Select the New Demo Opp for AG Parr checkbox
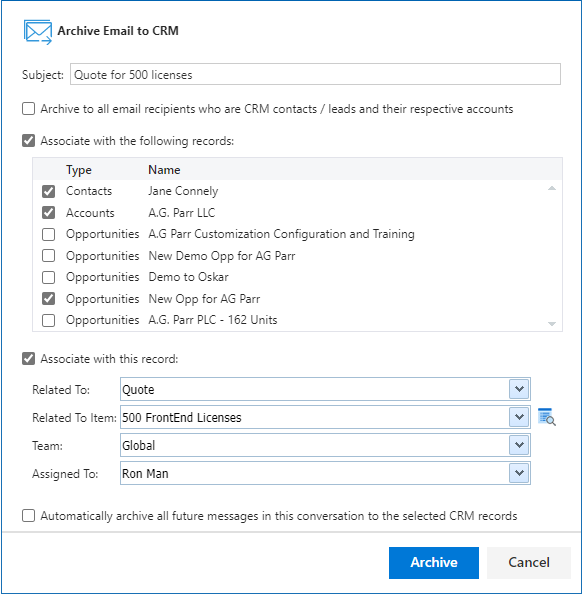This screenshot has width=582, height=596. 48,256
